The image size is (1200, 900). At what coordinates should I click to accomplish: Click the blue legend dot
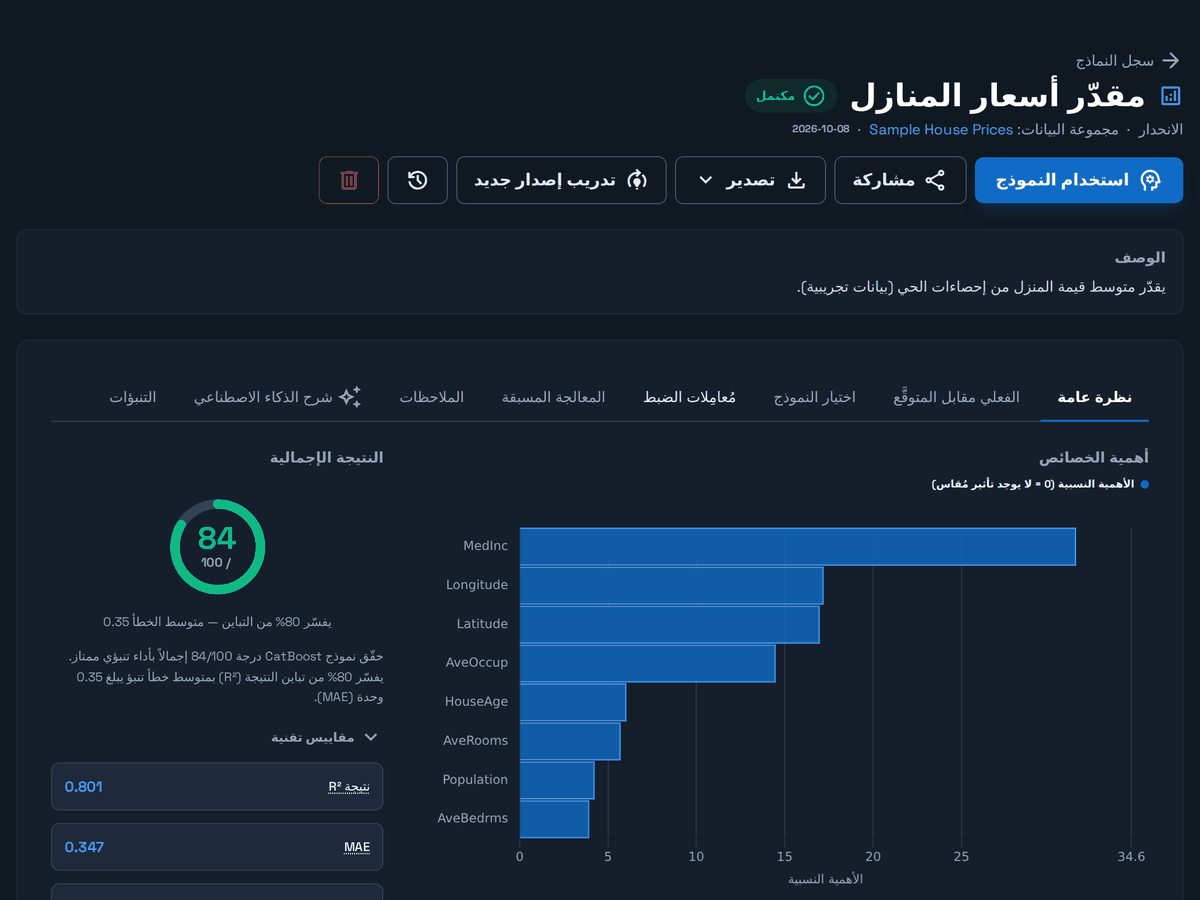(x=1144, y=484)
